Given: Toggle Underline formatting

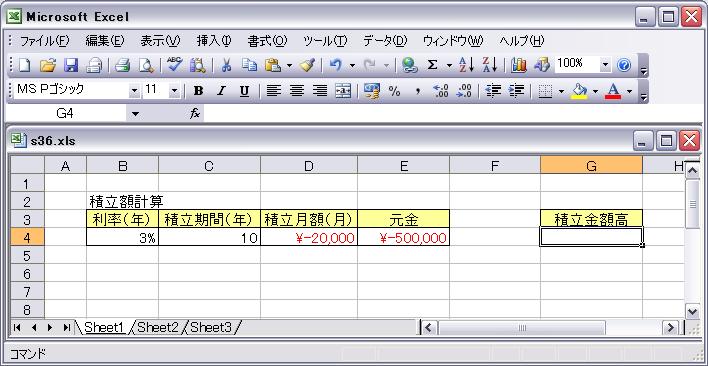Looking at the screenshot, I should pos(244,91).
